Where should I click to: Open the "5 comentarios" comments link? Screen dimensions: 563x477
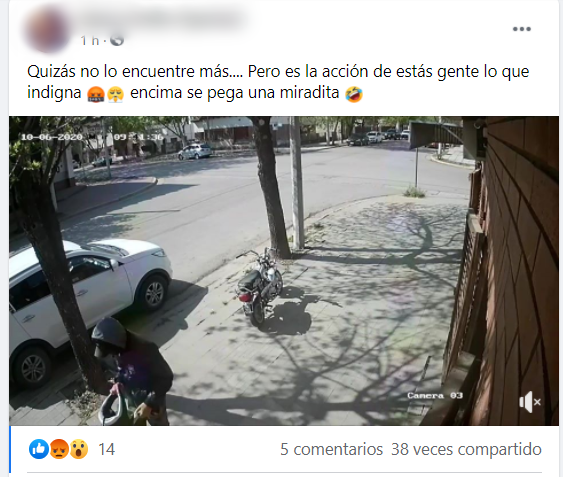click(331, 449)
